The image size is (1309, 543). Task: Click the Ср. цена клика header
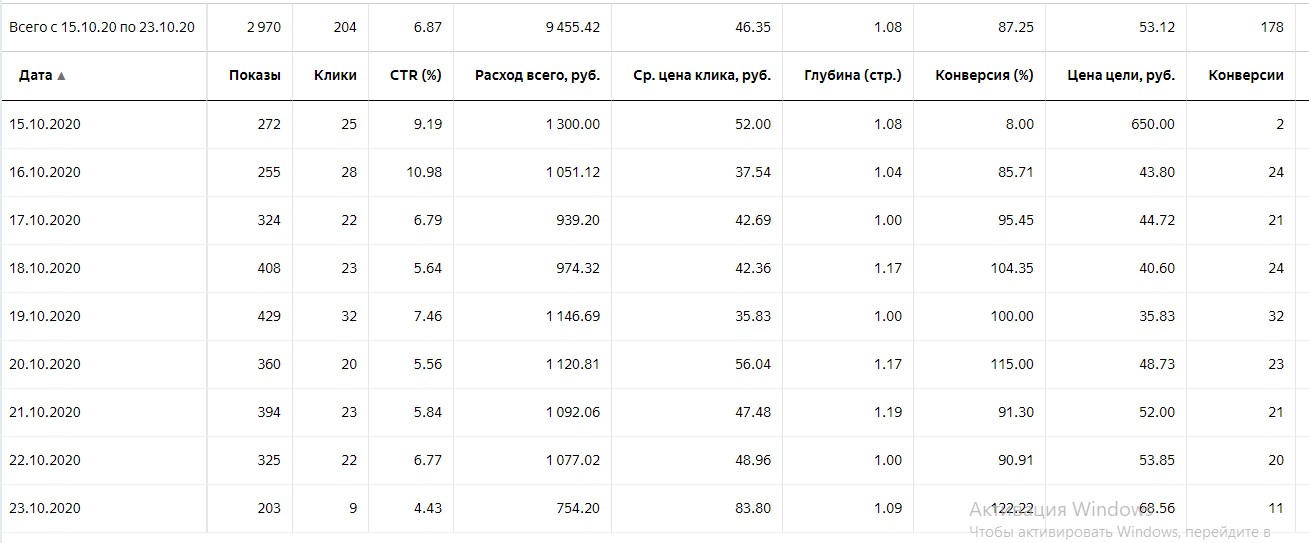click(702, 76)
